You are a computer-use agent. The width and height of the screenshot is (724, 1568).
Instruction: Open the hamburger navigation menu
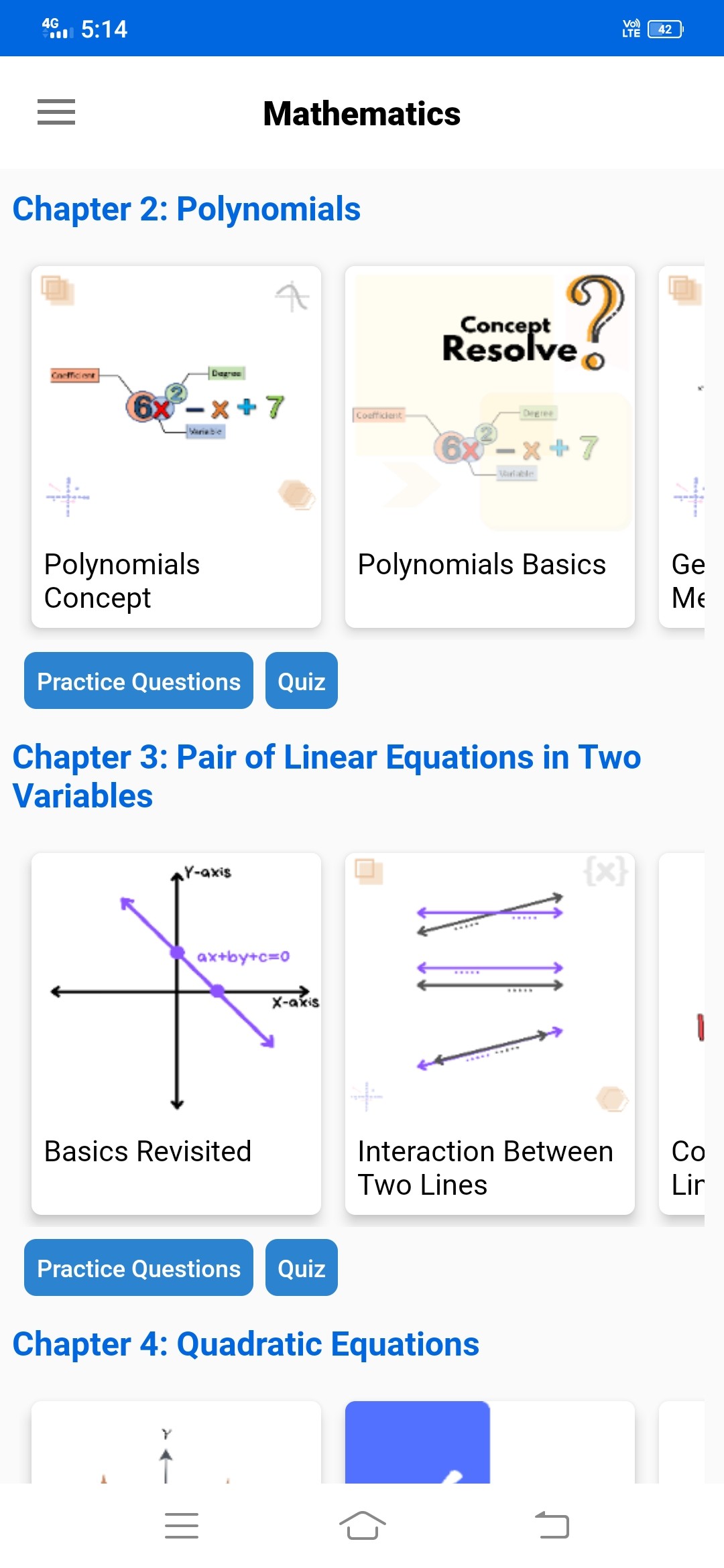(56, 112)
